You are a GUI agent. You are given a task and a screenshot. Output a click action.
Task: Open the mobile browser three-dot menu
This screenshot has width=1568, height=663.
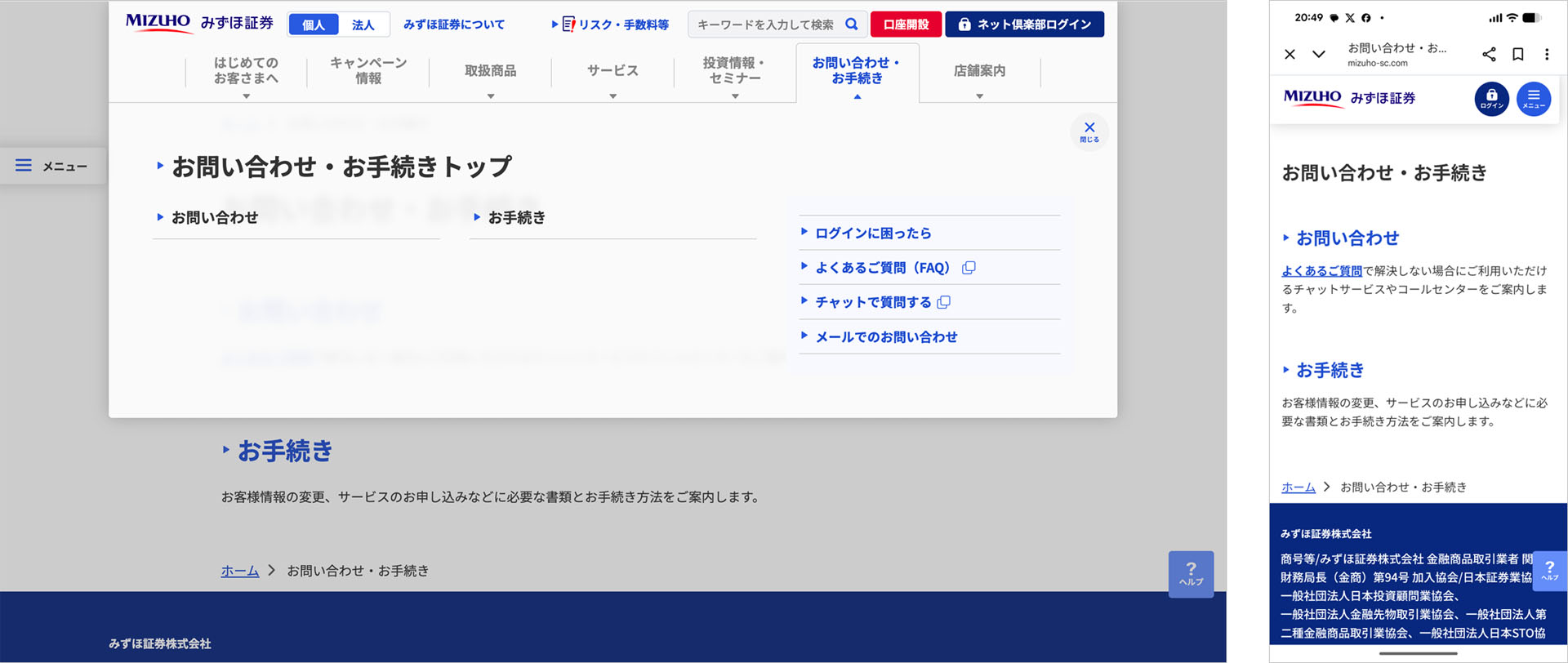click(1546, 55)
